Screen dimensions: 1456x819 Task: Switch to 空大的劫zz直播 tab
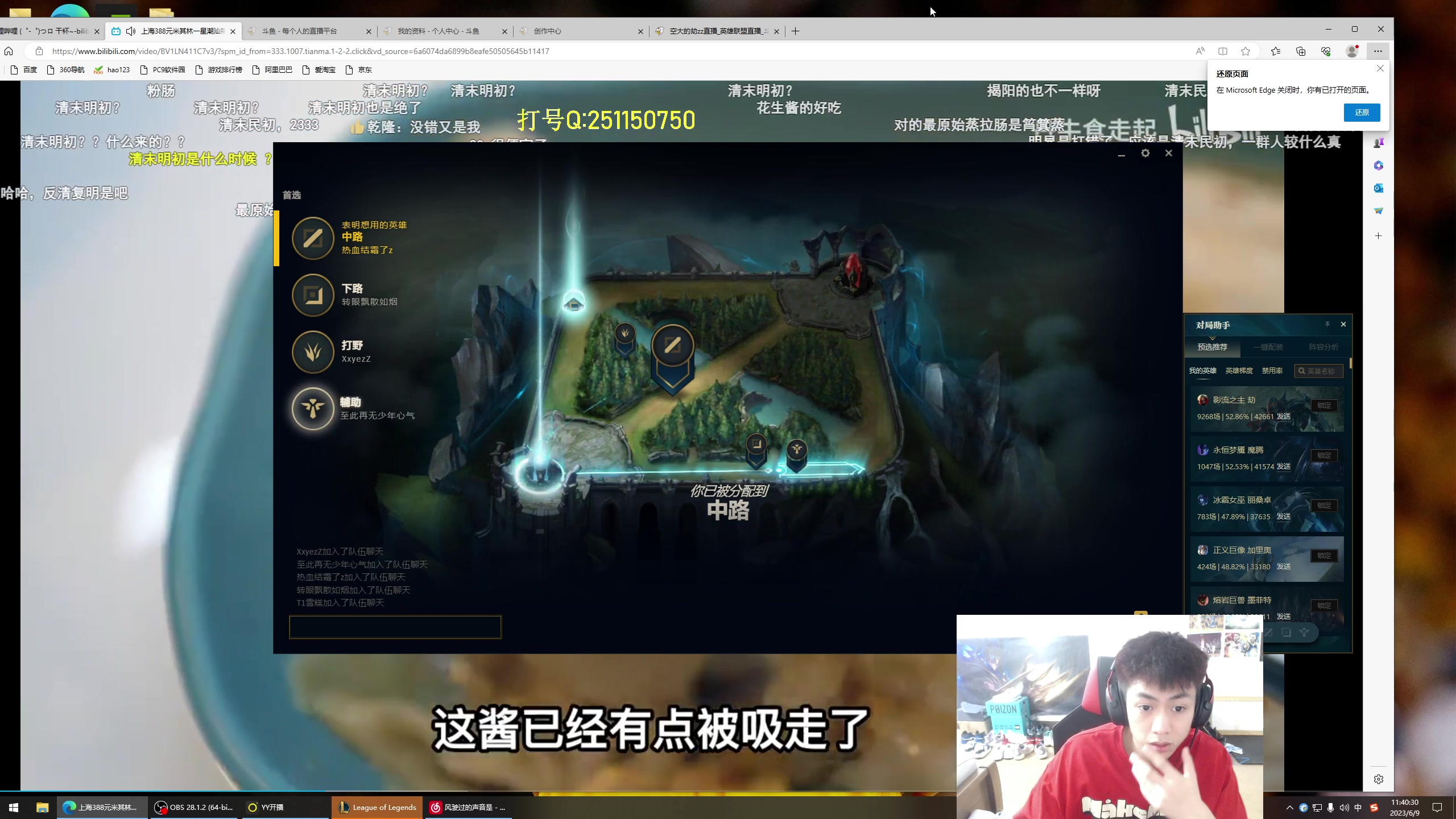(x=717, y=31)
